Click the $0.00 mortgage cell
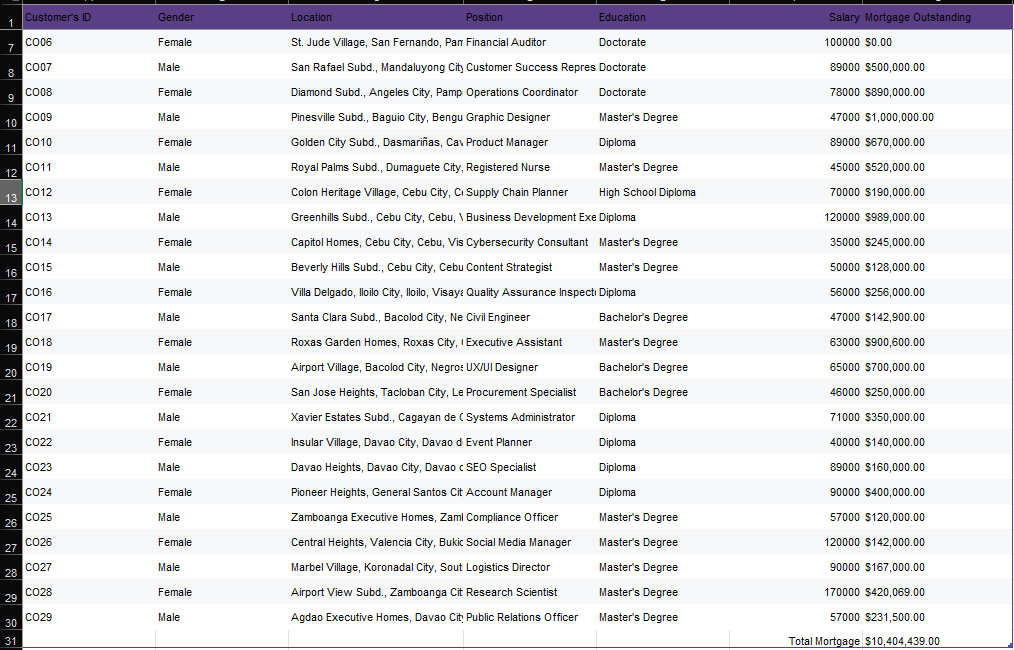 click(x=937, y=42)
